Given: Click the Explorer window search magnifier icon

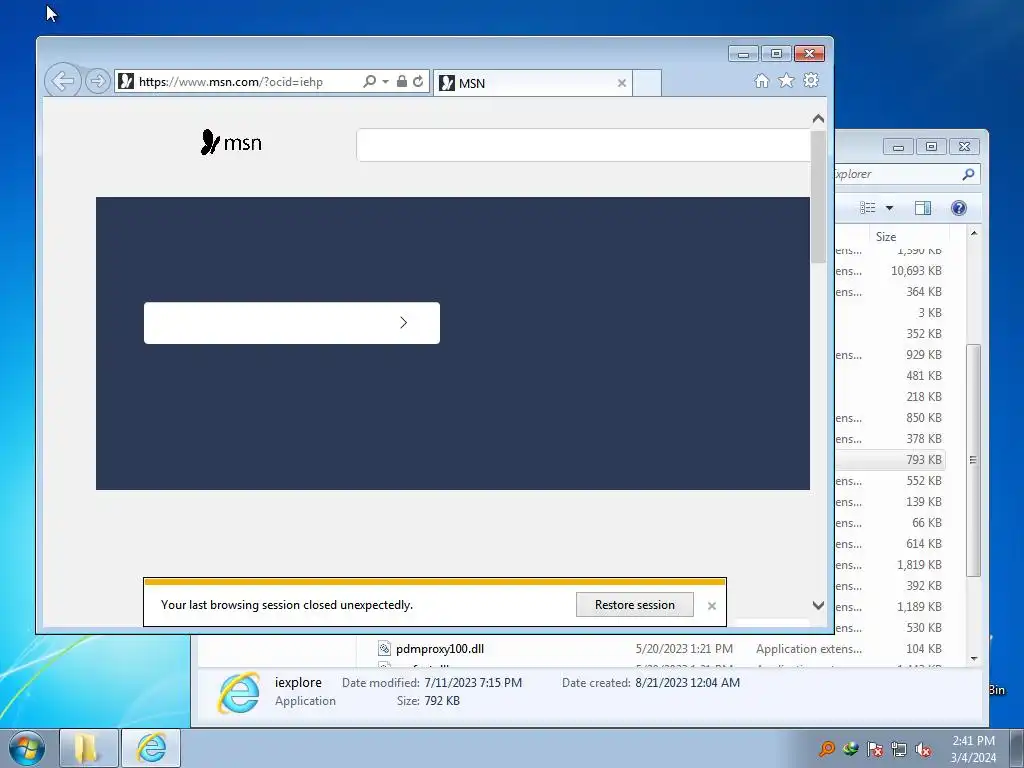Looking at the screenshot, I should (x=968, y=174).
